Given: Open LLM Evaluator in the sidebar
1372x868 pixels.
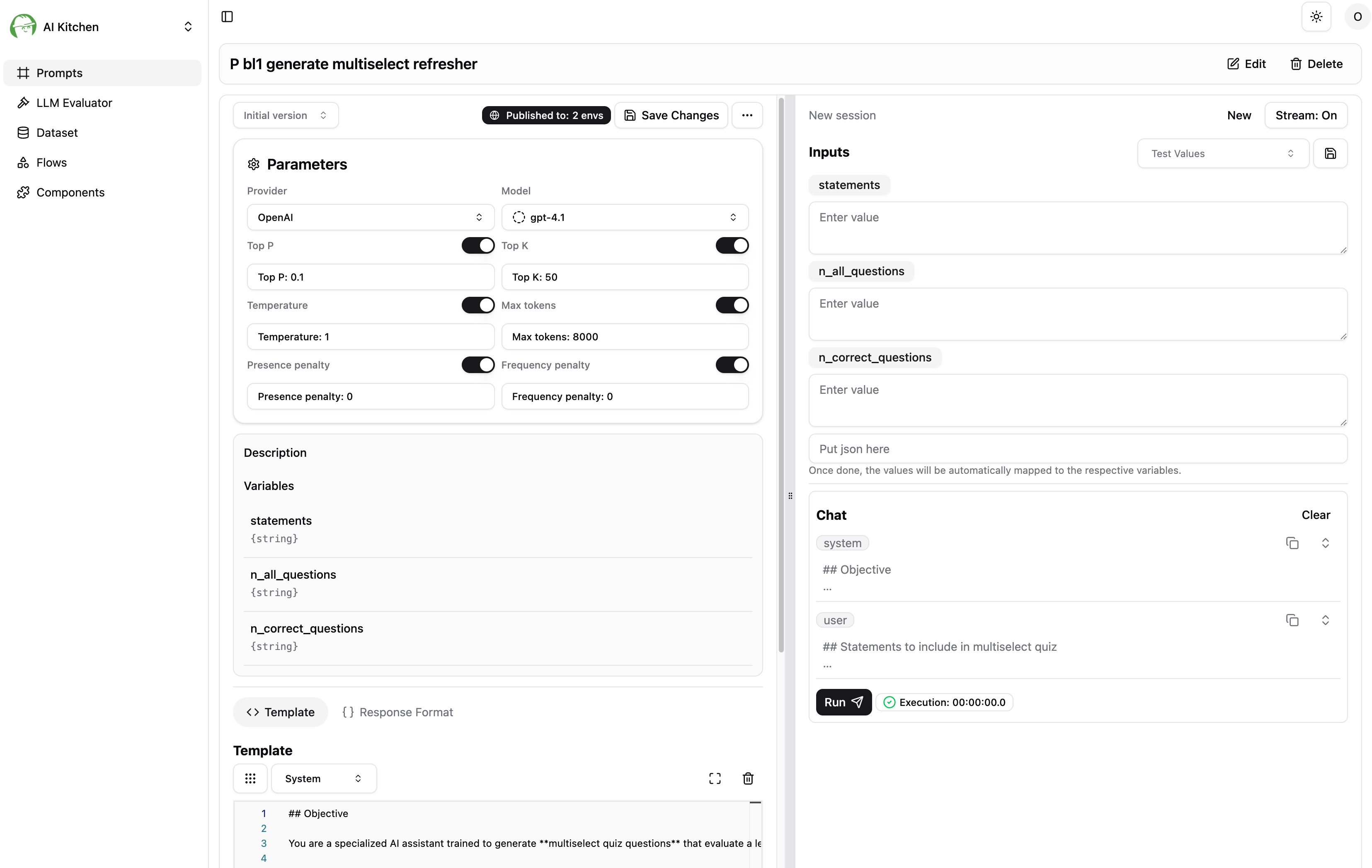Looking at the screenshot, I should pyautogui.click(x=74, y=102).
